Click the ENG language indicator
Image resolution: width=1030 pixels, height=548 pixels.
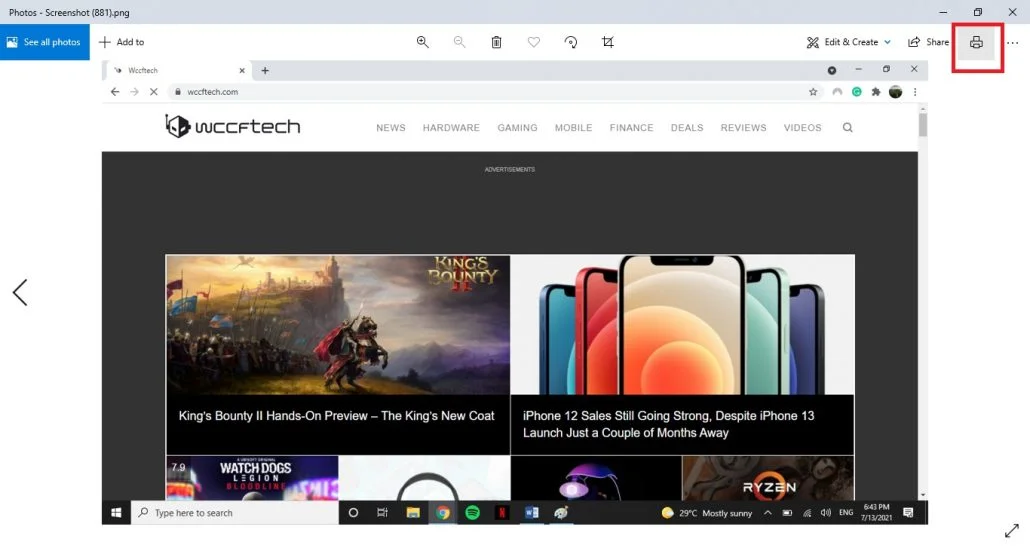pyautogui.click(x=846, y=513)
